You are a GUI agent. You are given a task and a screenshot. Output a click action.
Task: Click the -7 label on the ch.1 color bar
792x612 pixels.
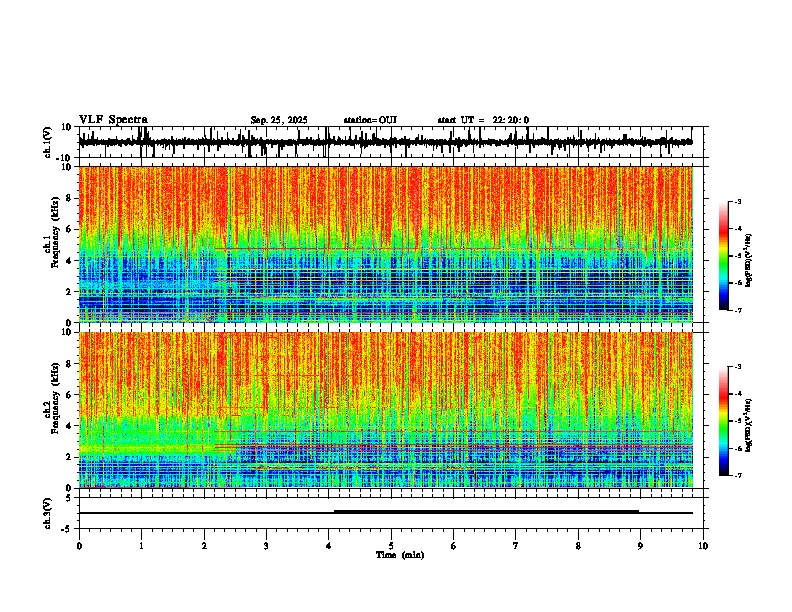737,310
